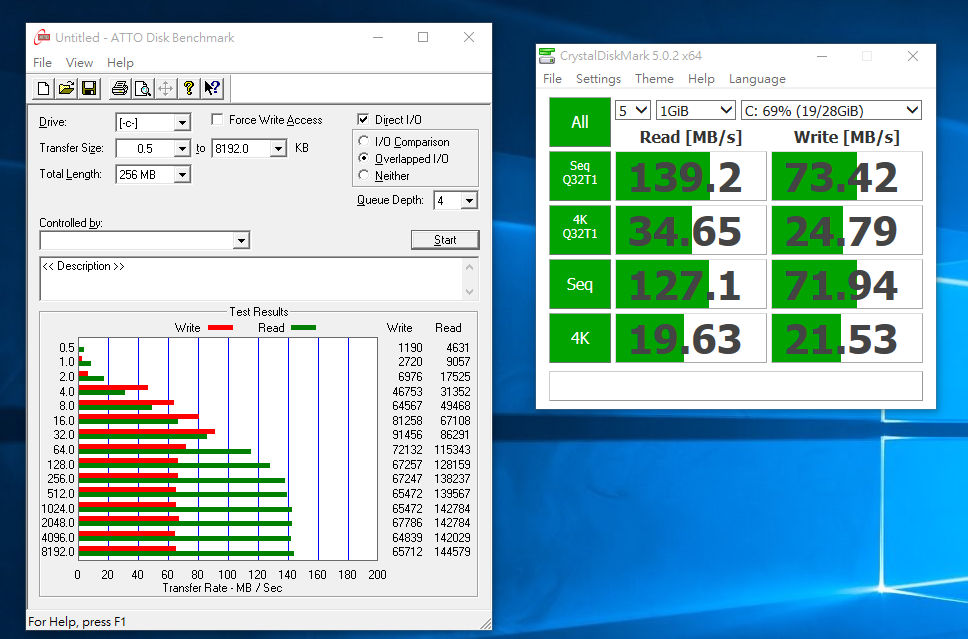Open the Help menu in ATTO Disk Benchmark

120,62
